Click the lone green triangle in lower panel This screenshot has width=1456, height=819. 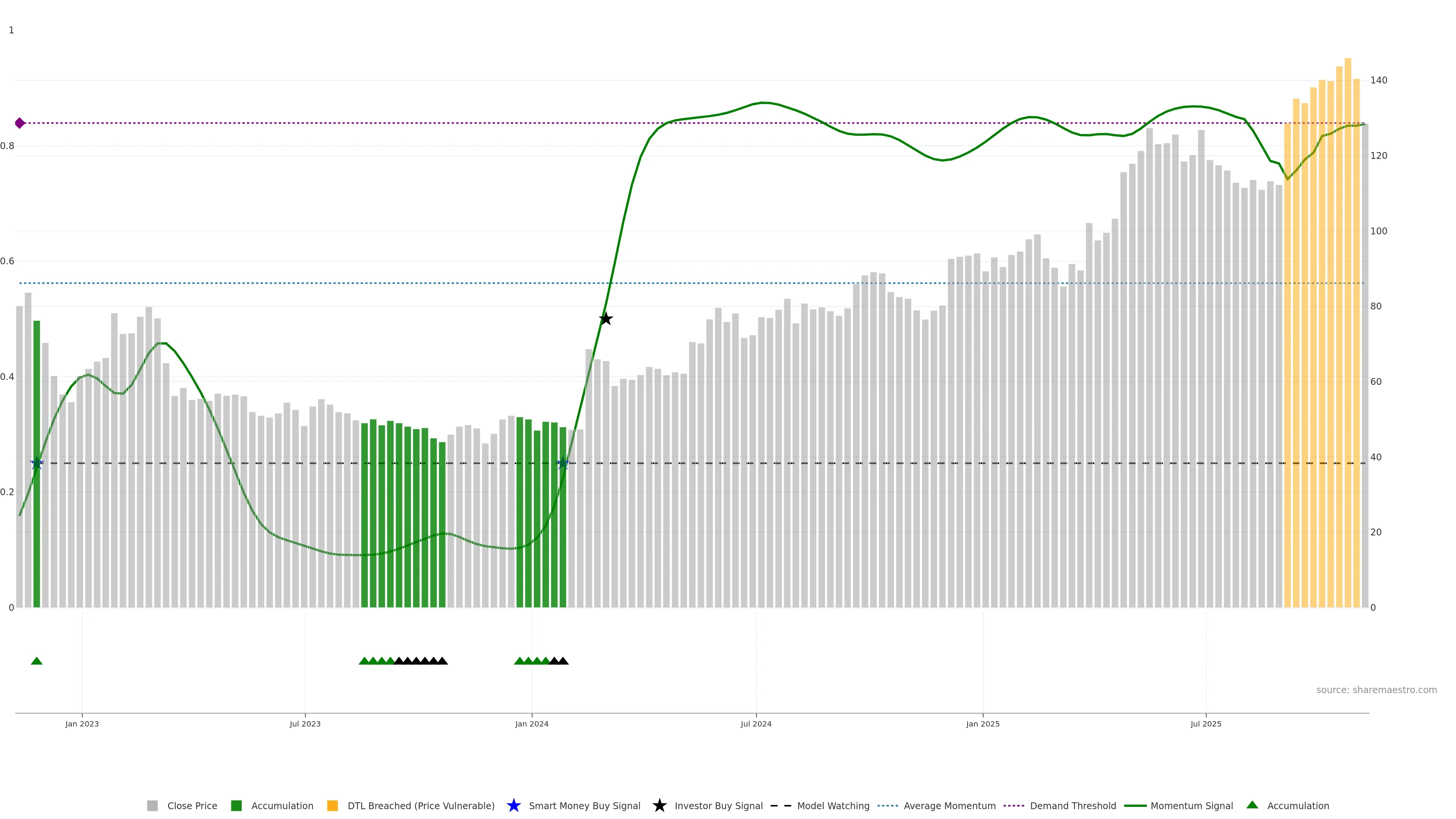pyautogui.click(x=37, y=661)
